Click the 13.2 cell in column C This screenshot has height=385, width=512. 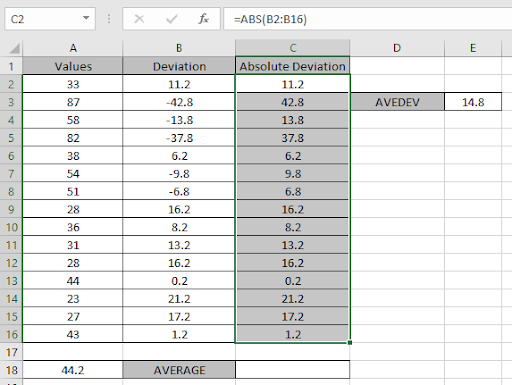[293, 245]
